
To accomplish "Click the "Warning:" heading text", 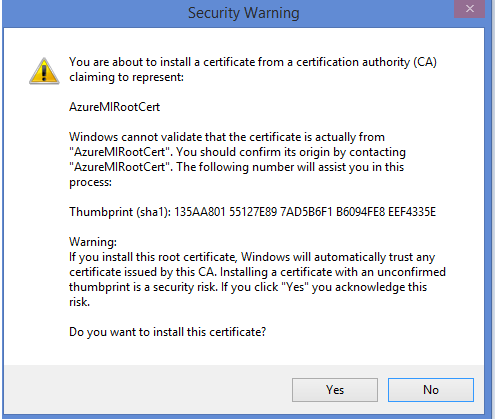I will click(93, 242).
